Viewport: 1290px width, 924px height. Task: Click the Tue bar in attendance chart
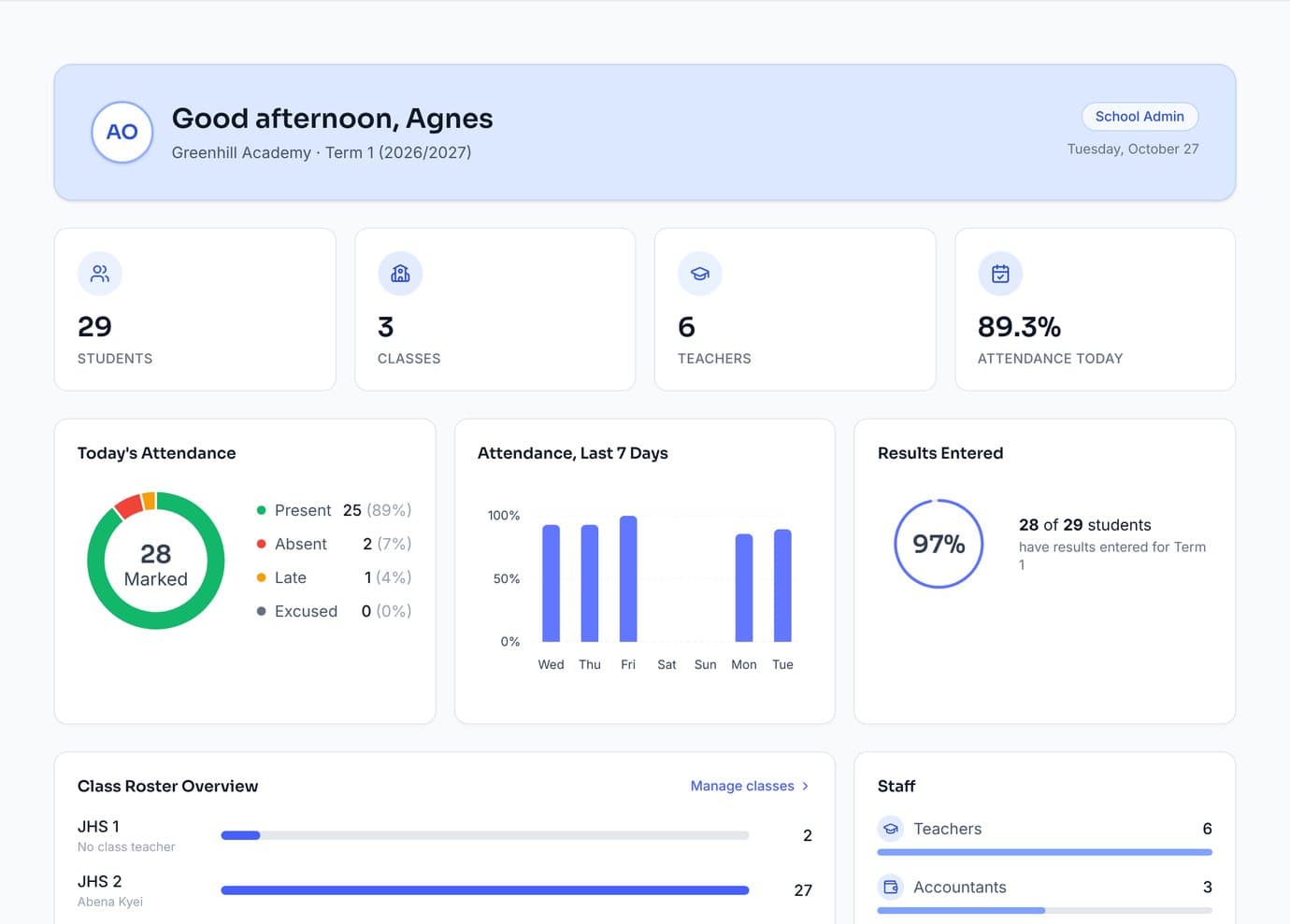tap(782, 586)
